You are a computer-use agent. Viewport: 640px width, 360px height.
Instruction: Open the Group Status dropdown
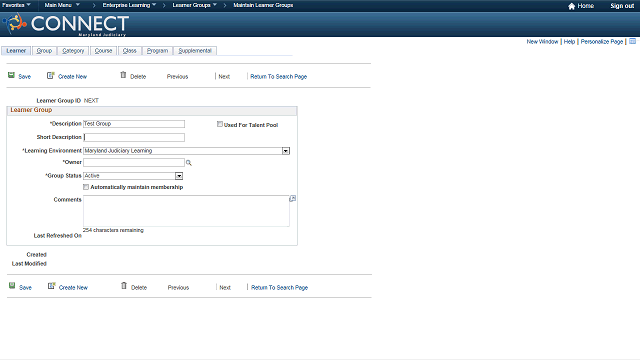179,176
